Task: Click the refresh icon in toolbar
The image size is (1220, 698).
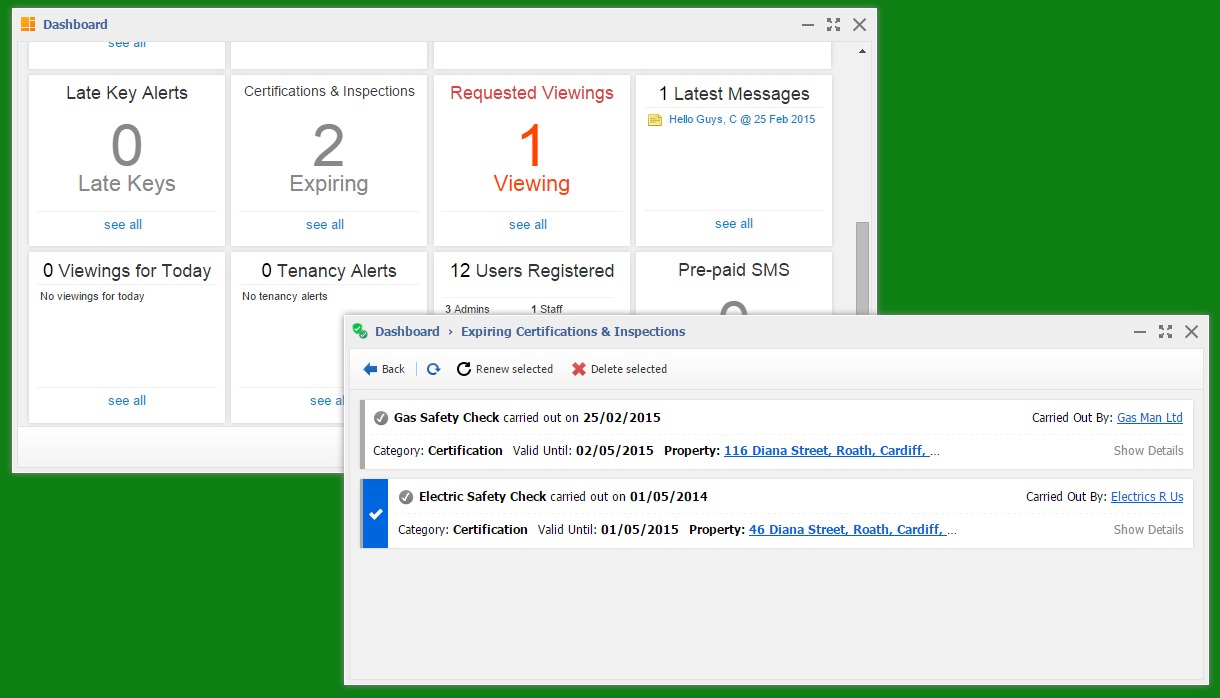Action: [x=433, y=369]
